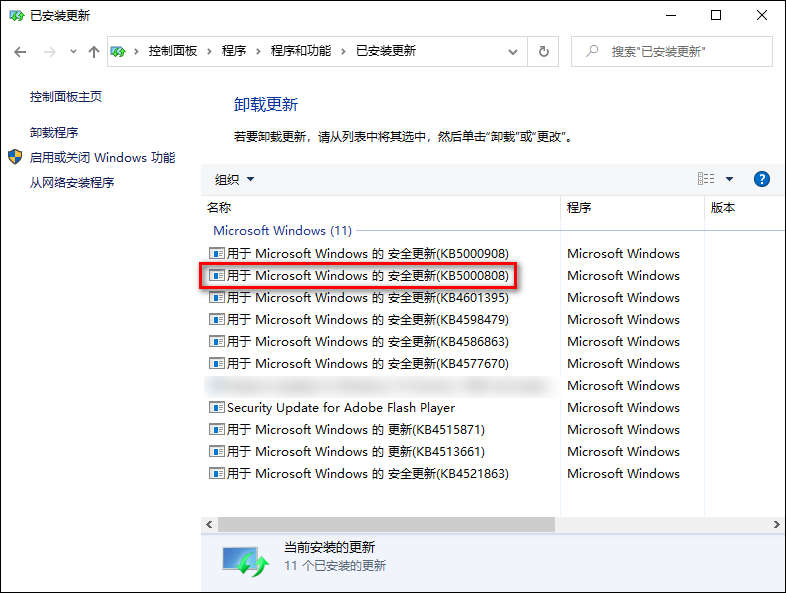Select Security Update for Adobe Flash Player
786x593 pixels.
[x=332, y=408]
